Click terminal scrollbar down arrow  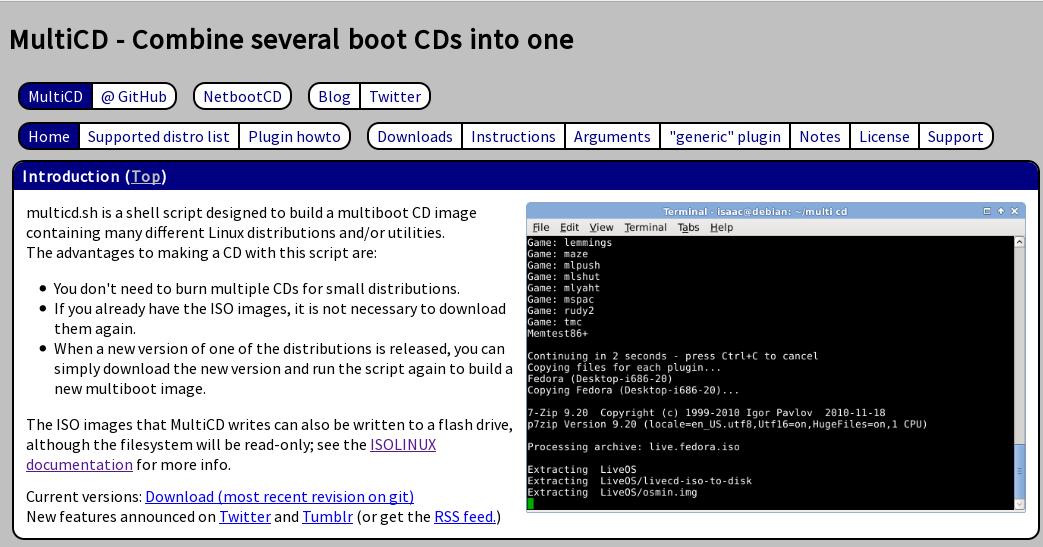1020,504
